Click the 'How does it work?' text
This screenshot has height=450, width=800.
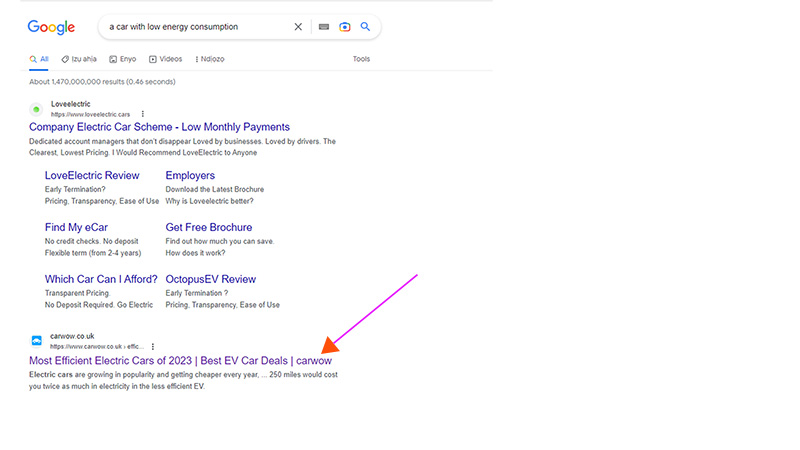[195, 253]
